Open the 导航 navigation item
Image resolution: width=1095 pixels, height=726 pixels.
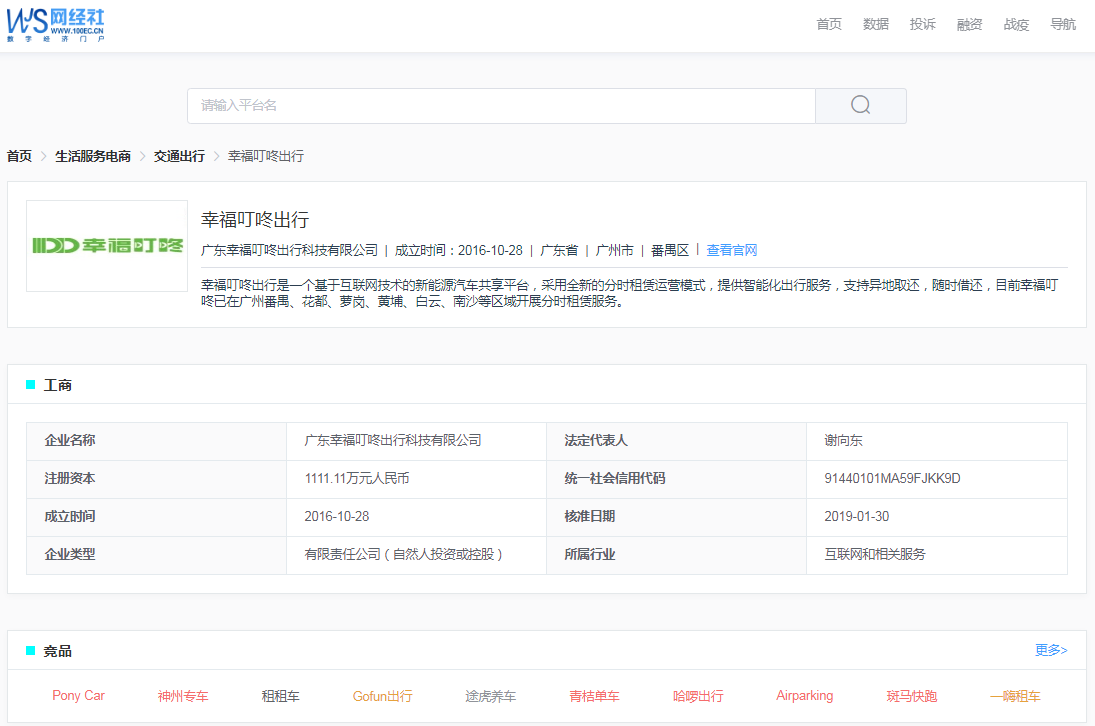1063,24
